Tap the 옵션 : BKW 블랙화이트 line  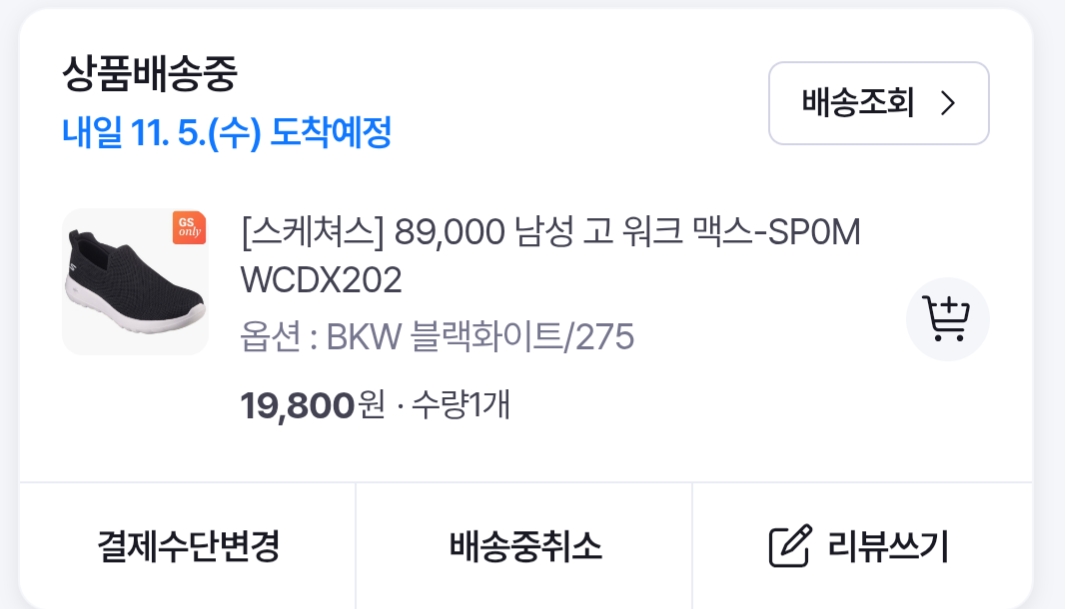tap(437, 336)
